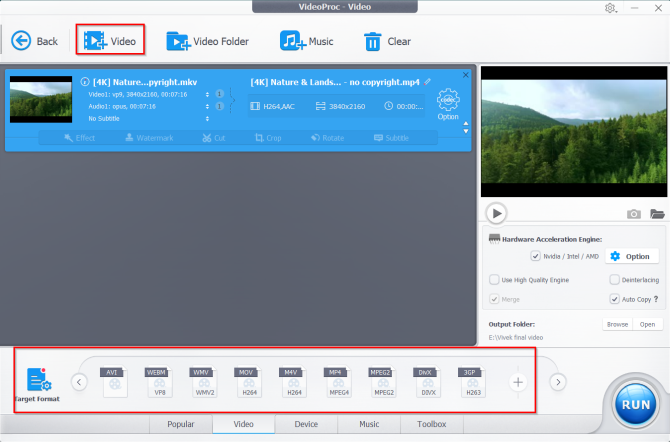Open Target Format settings
670x442 pixels.
click(x=38, y=385)
